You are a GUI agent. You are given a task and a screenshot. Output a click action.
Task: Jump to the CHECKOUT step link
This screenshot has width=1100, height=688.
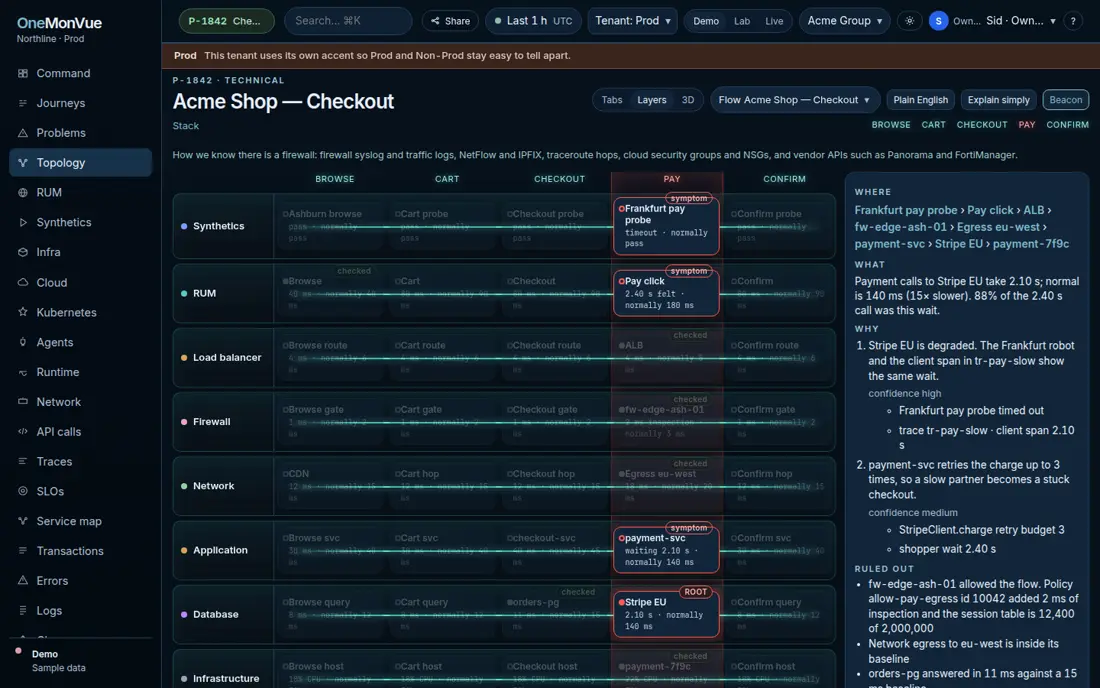tap(982, 125)
